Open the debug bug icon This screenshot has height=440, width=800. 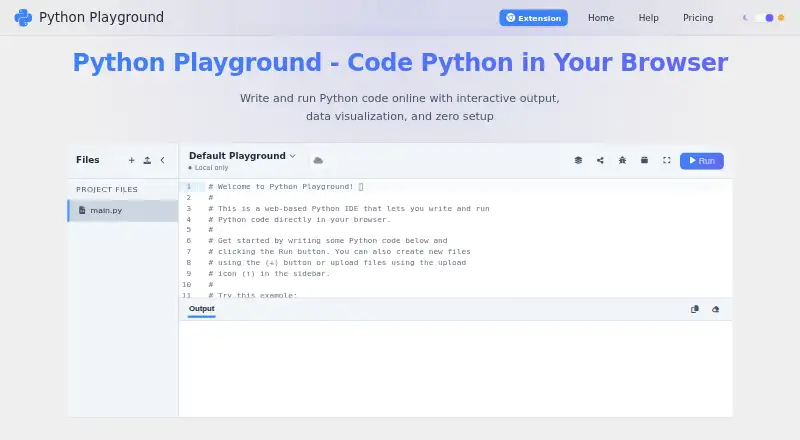(622, 160)
